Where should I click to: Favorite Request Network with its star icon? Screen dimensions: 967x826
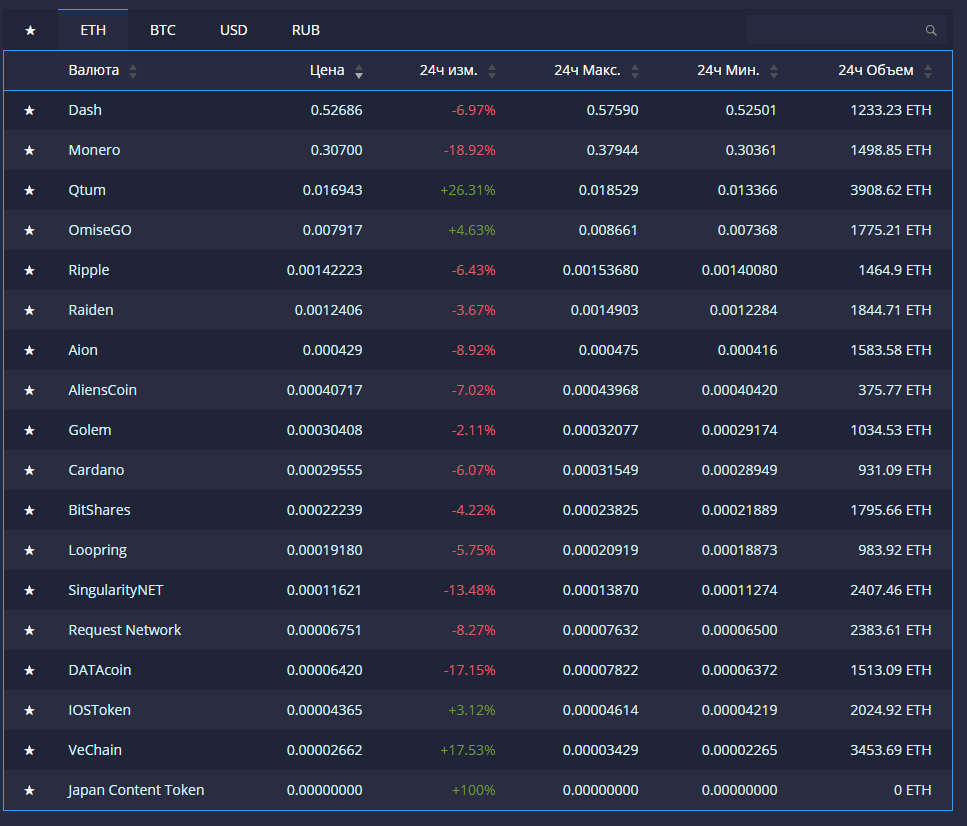(x=30, y=630)
